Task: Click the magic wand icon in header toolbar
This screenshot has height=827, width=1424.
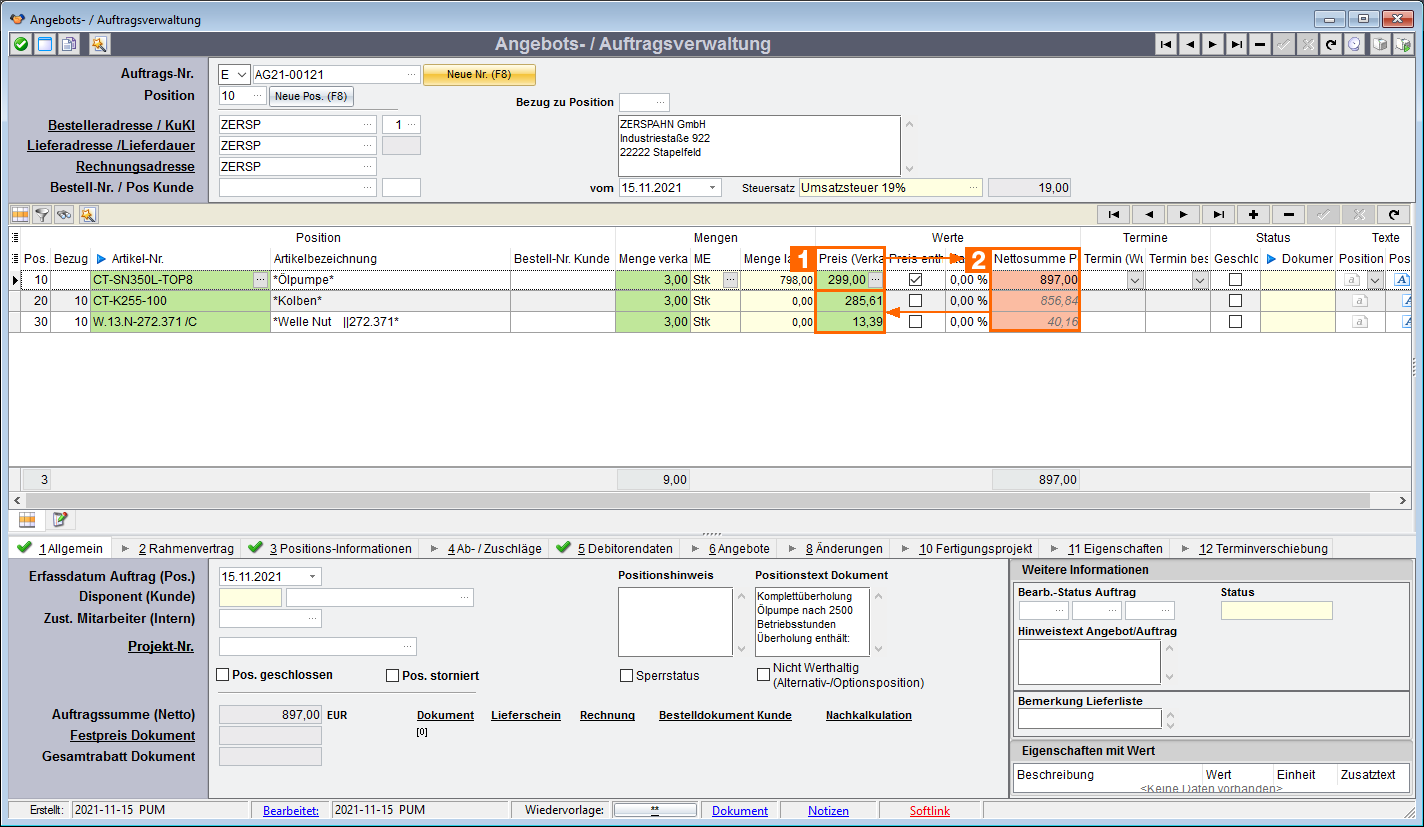Action: click(x=98, y=44)
